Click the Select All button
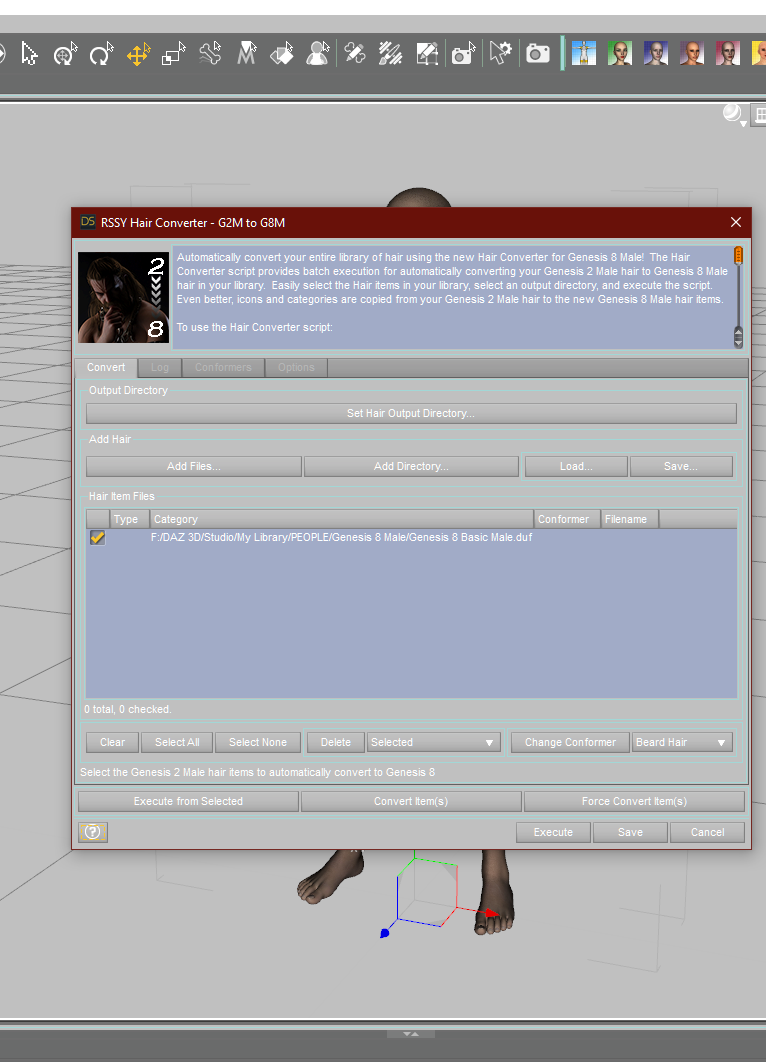The image size is (766, 1062). click(177, 742)
